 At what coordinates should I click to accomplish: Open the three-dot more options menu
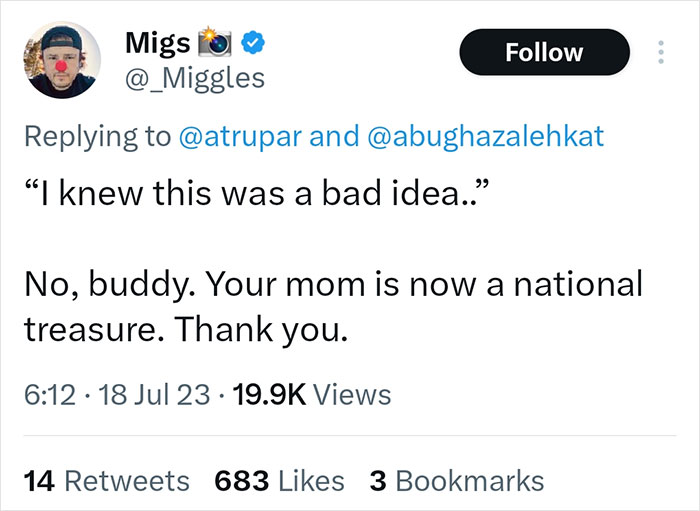tap(658, 52)
